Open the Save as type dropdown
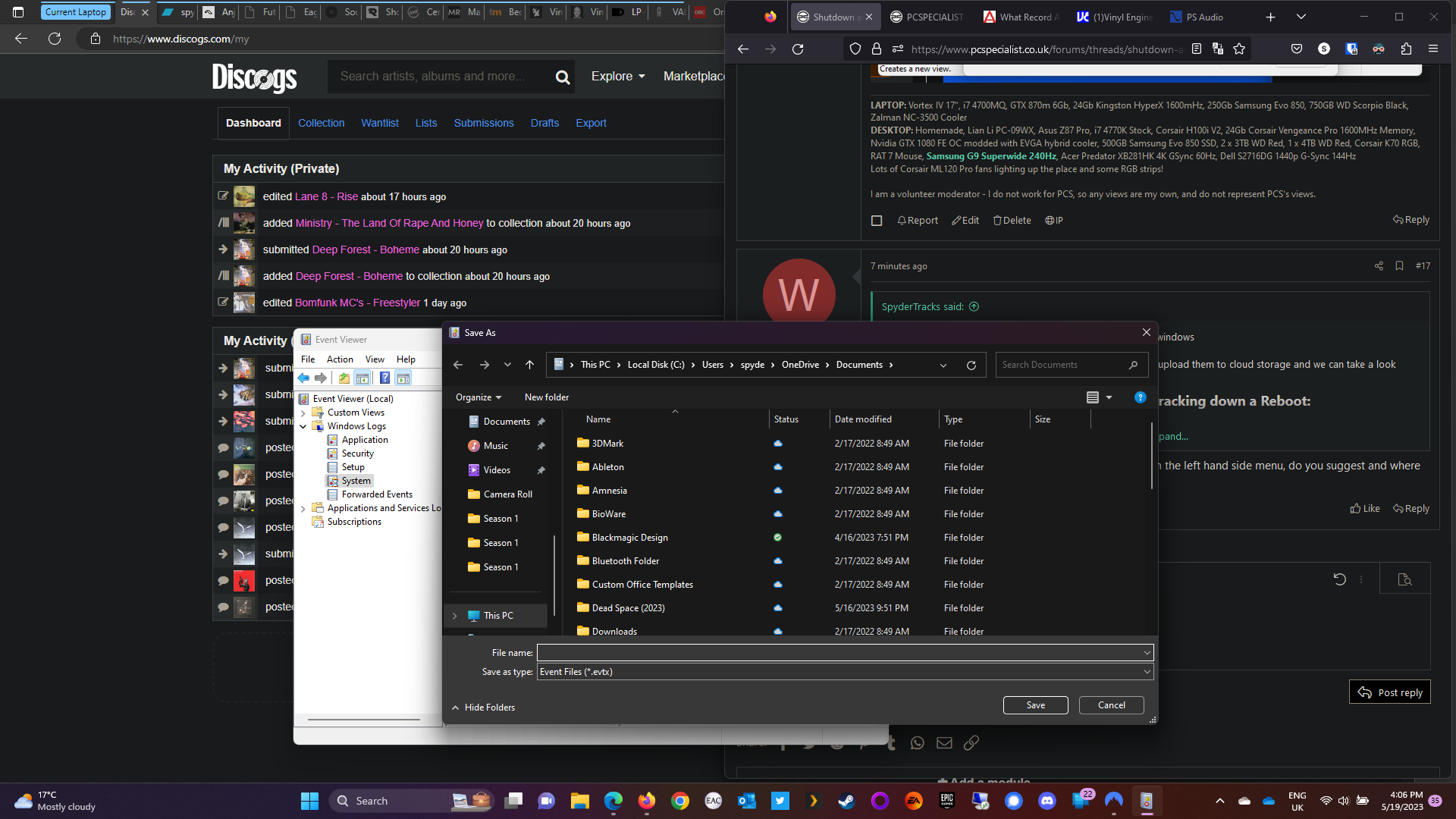Viewport: 1456px width, 819px height. tap(1147, 672)
